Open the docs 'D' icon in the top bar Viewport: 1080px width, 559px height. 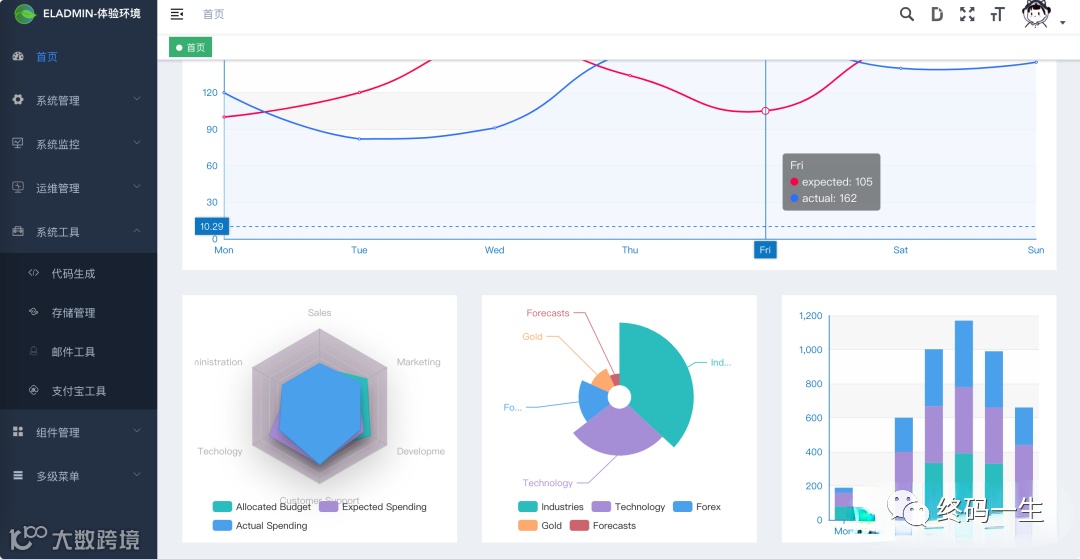click(937, 14)
